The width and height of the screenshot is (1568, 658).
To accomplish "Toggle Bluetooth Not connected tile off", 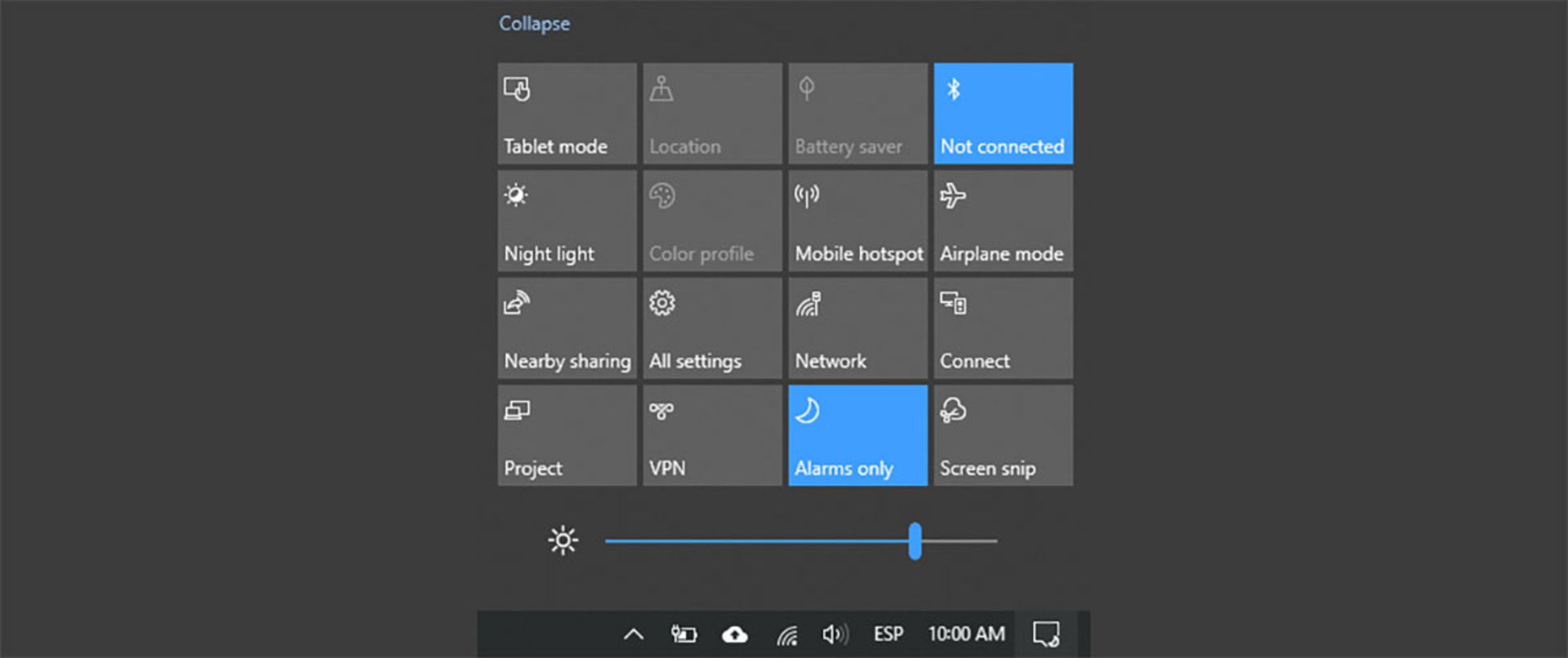I will [x=1003, y=113].
